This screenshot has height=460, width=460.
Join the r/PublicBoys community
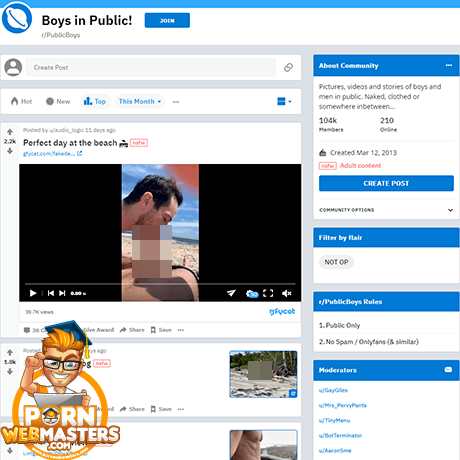[167, 20]
